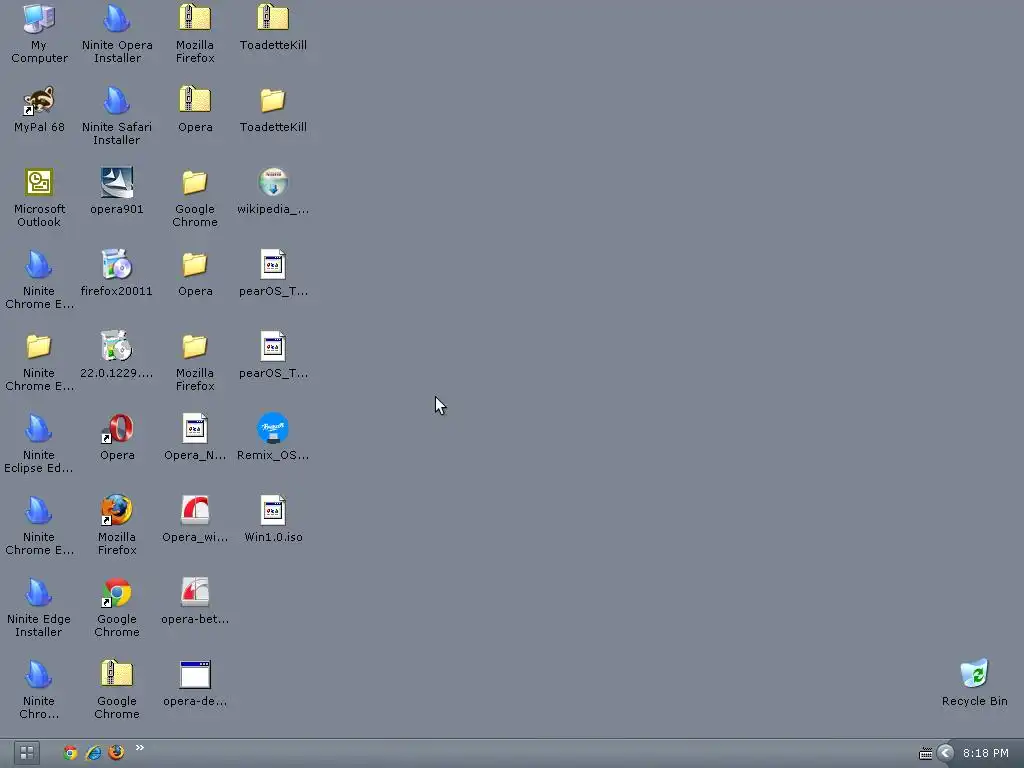This screenshot has height=768, width=1024.
Task: Select the firefox20011 setup disc icon
Action: (117, 264)
